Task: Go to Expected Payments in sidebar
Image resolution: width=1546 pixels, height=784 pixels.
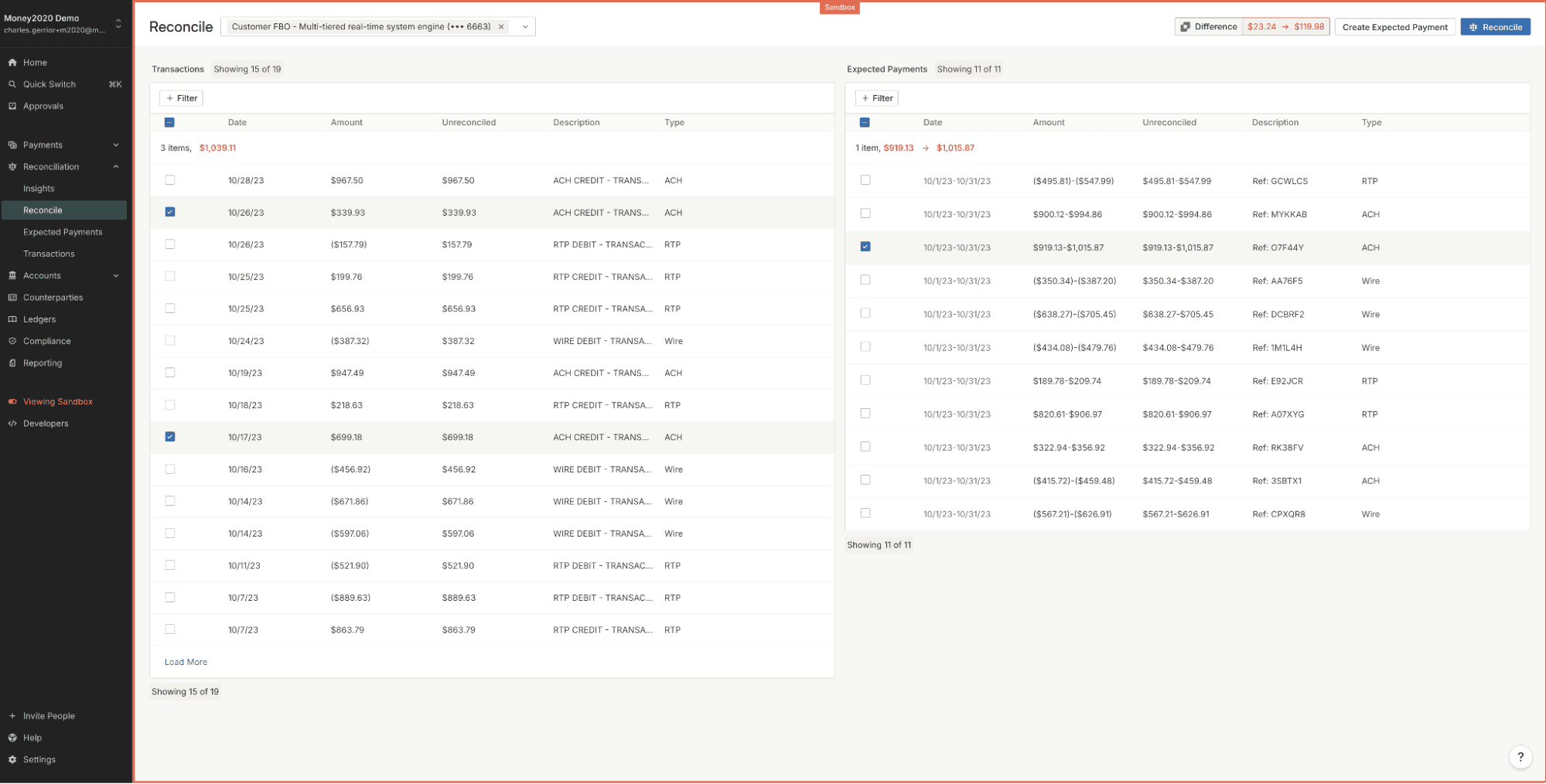Action: (63, 232)
